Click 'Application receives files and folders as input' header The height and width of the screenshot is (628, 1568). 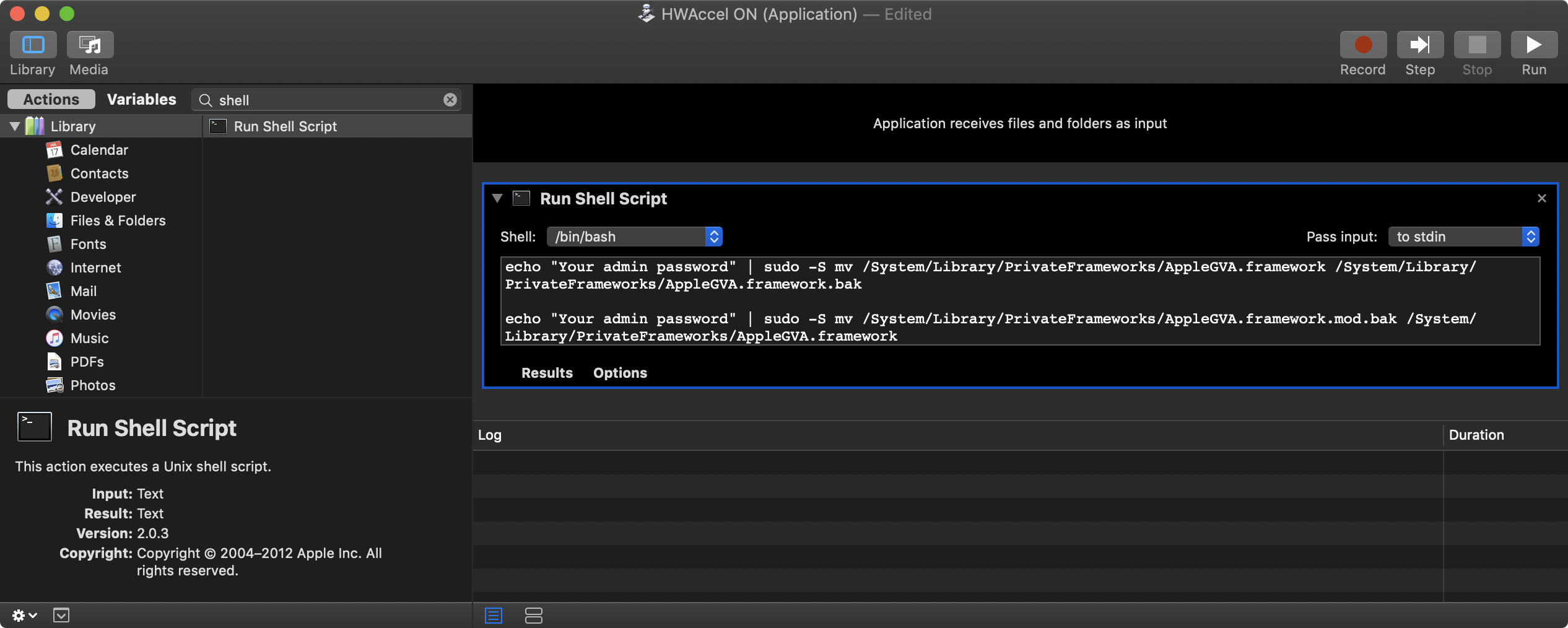1020,123
